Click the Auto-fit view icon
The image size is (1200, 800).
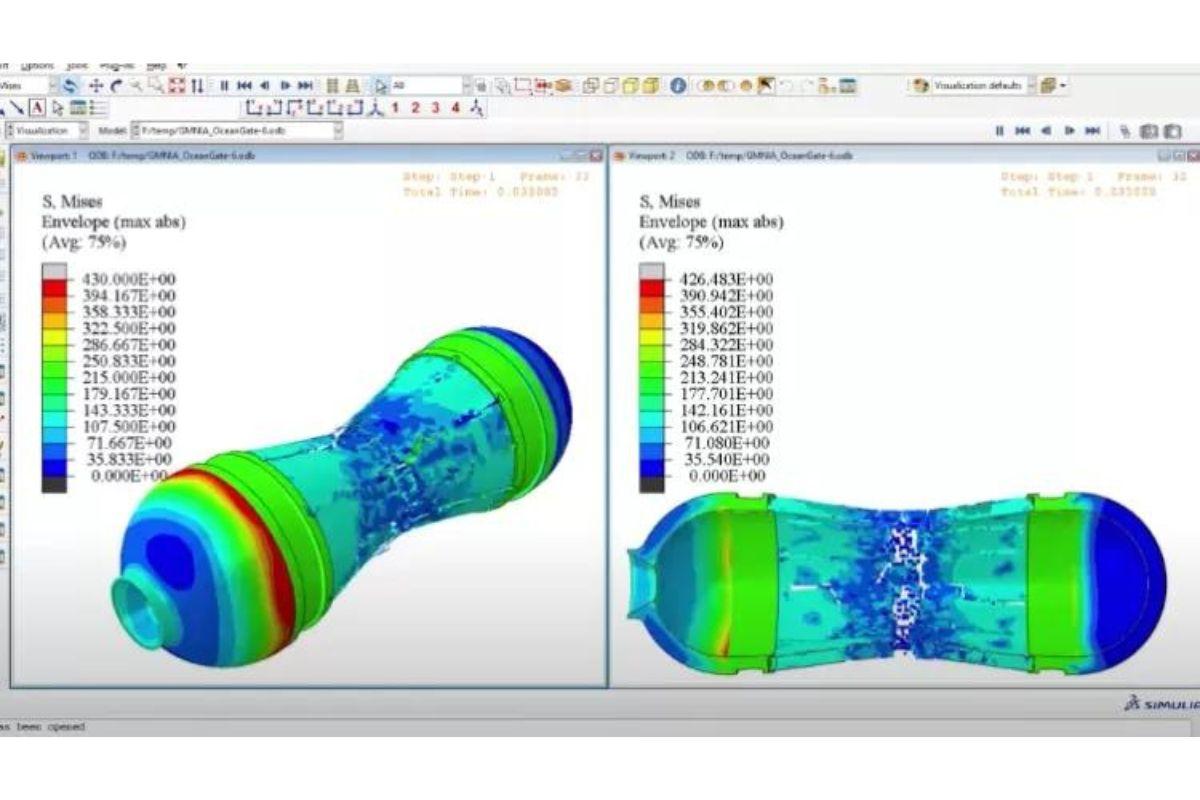click(x=178, y=86)
